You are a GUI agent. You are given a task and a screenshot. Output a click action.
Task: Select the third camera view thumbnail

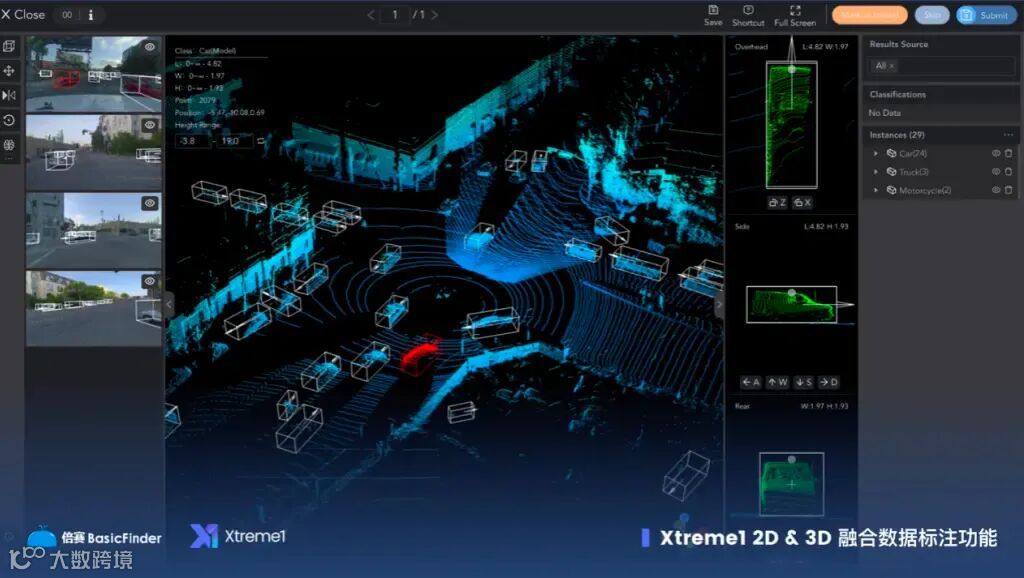click(x=93, y=230)
